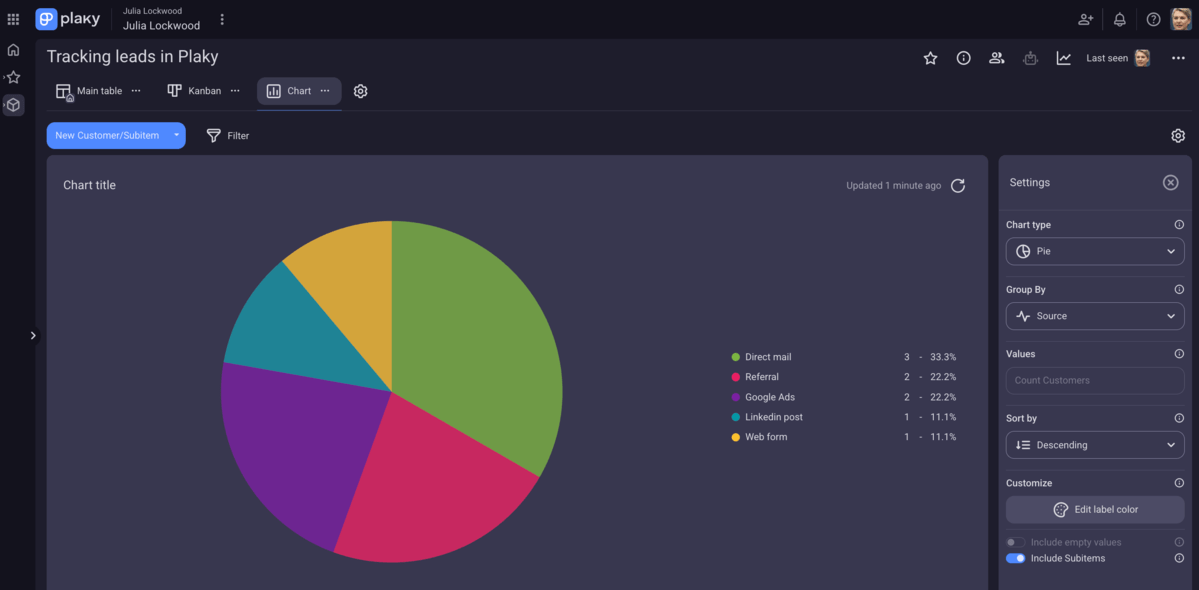Click the board members icon

996,58
